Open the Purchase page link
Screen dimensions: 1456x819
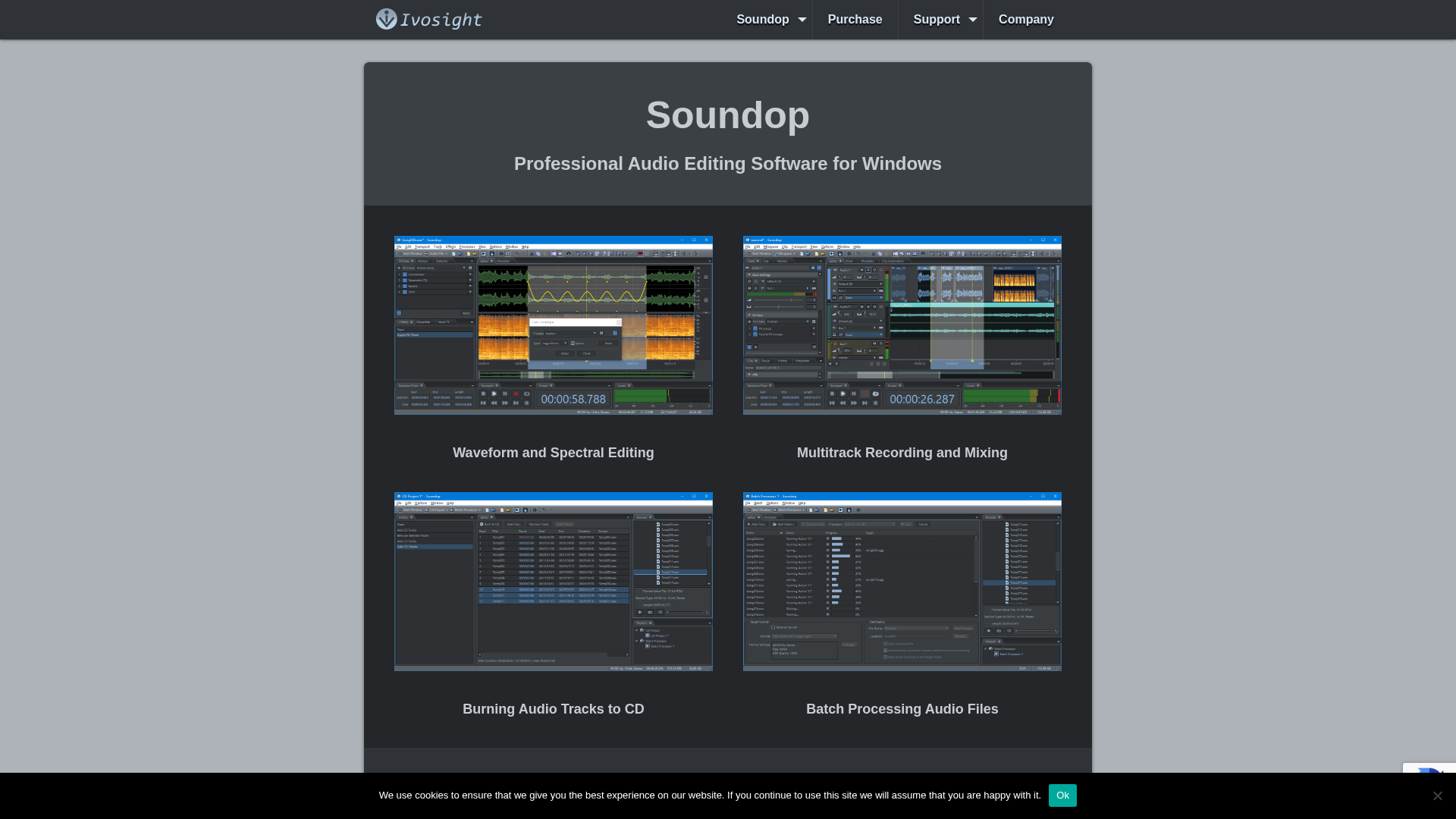coord(855,19)
